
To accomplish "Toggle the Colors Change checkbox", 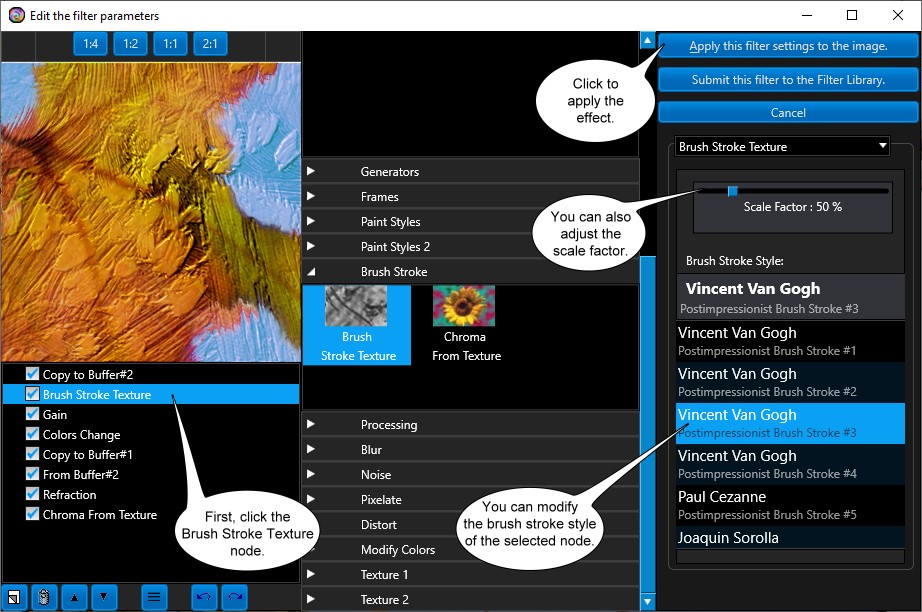I will click(x=32, y=434).
